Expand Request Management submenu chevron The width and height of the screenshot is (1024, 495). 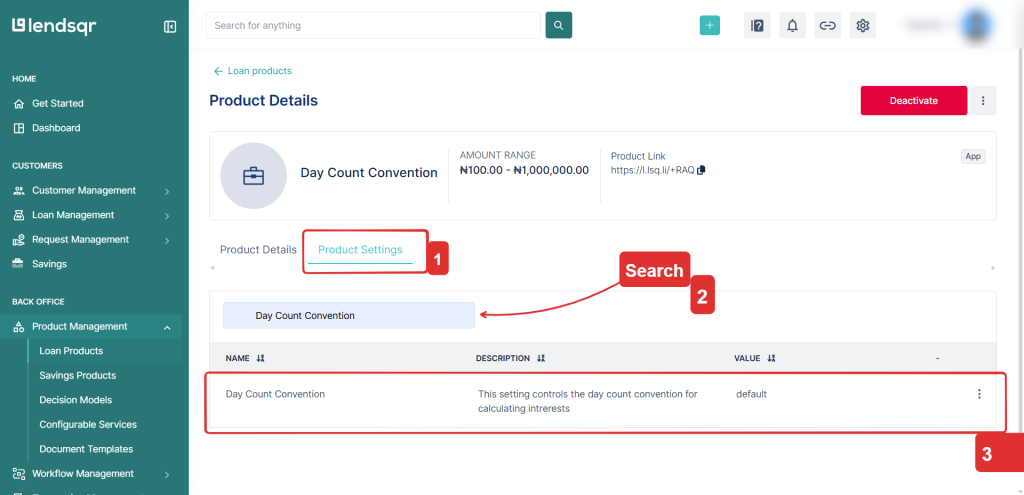click(167, 240)
